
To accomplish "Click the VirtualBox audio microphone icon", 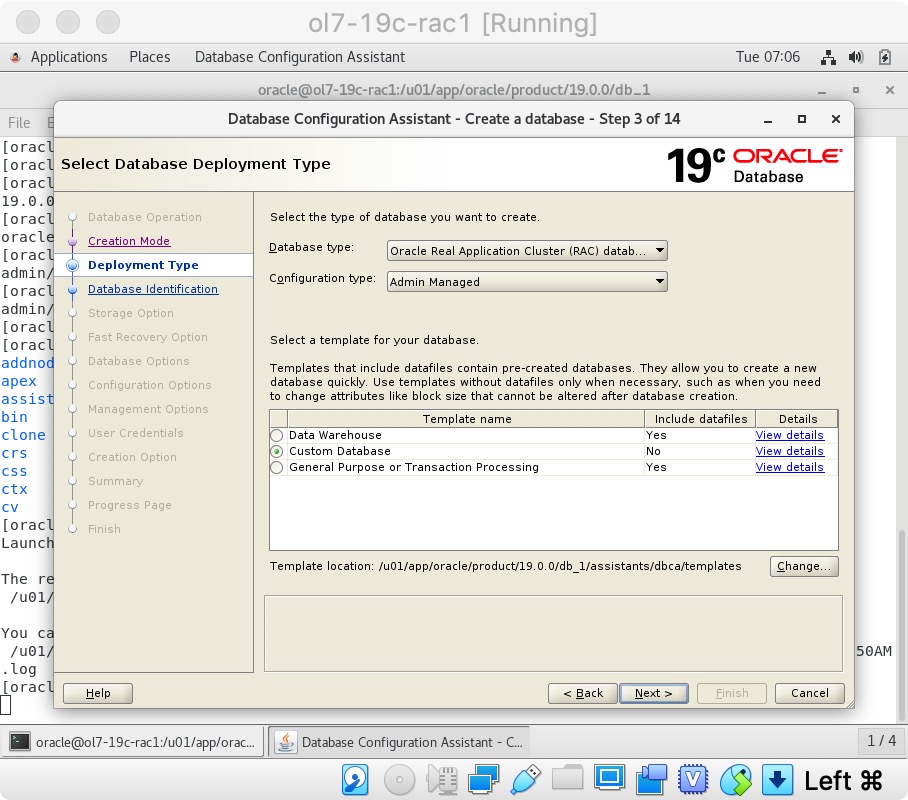I will (442, 780).
